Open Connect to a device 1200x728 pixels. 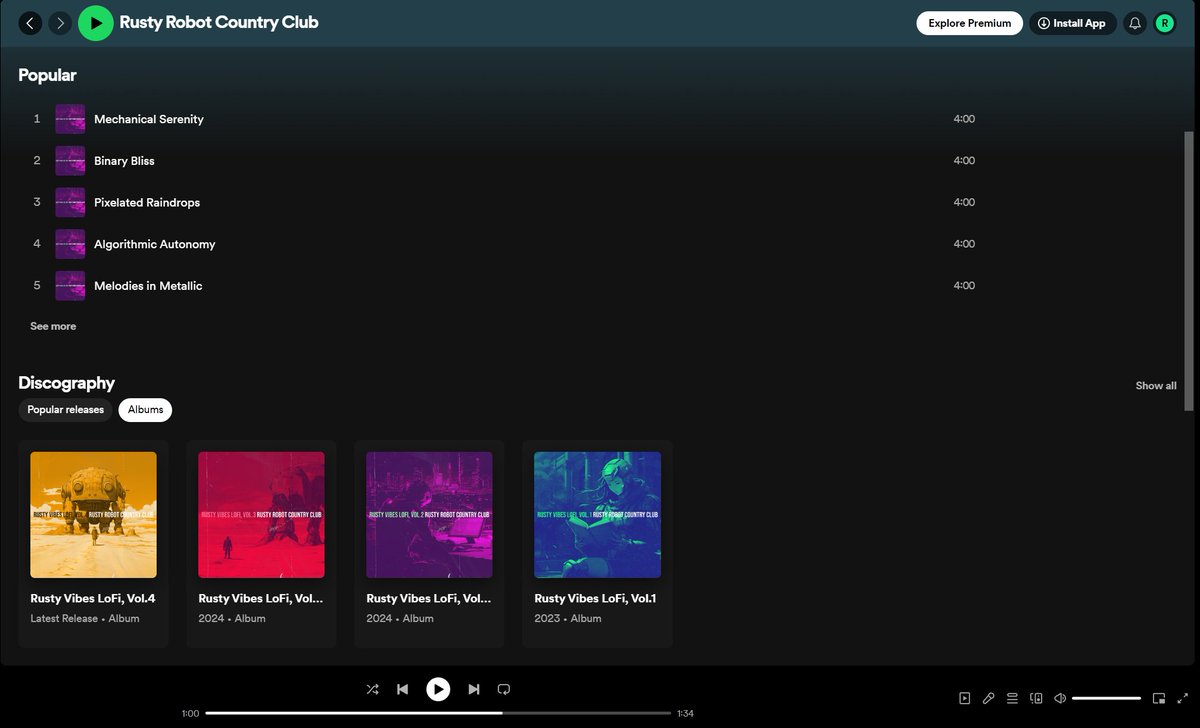click(x=1036, y=698)
